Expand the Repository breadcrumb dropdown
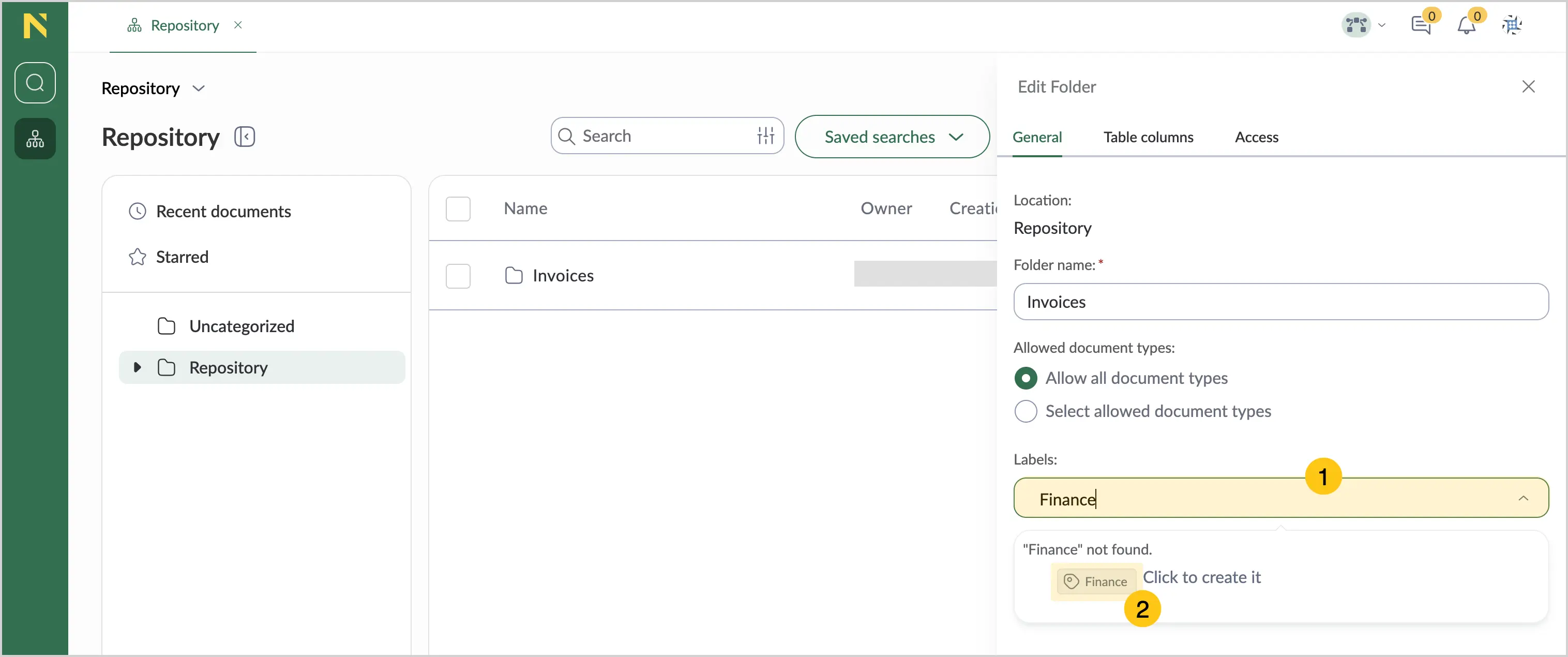Image resolution: width=1568 pixels, height=657 pixels. 199,88
